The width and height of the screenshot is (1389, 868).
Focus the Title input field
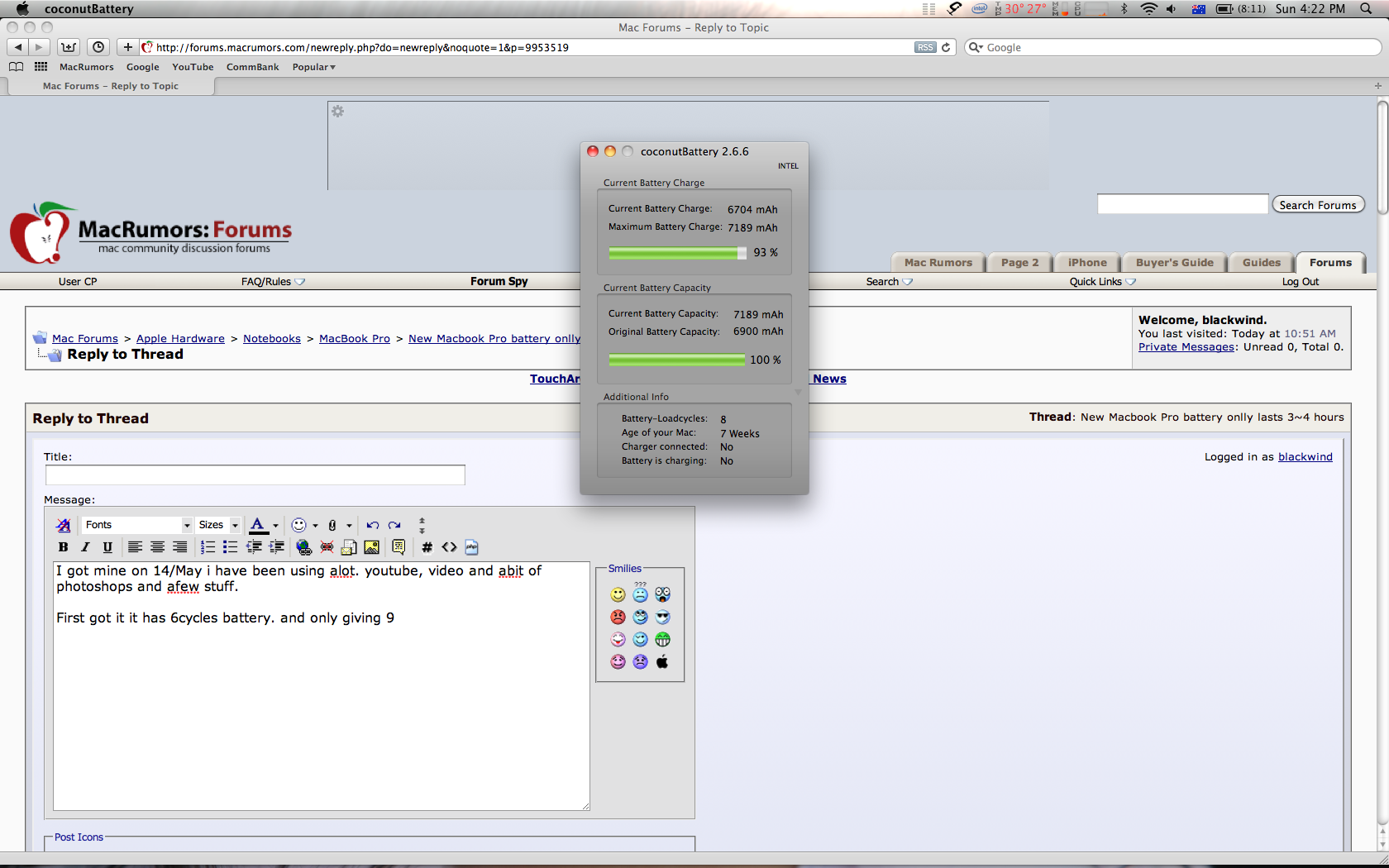(x=255, y=475)
